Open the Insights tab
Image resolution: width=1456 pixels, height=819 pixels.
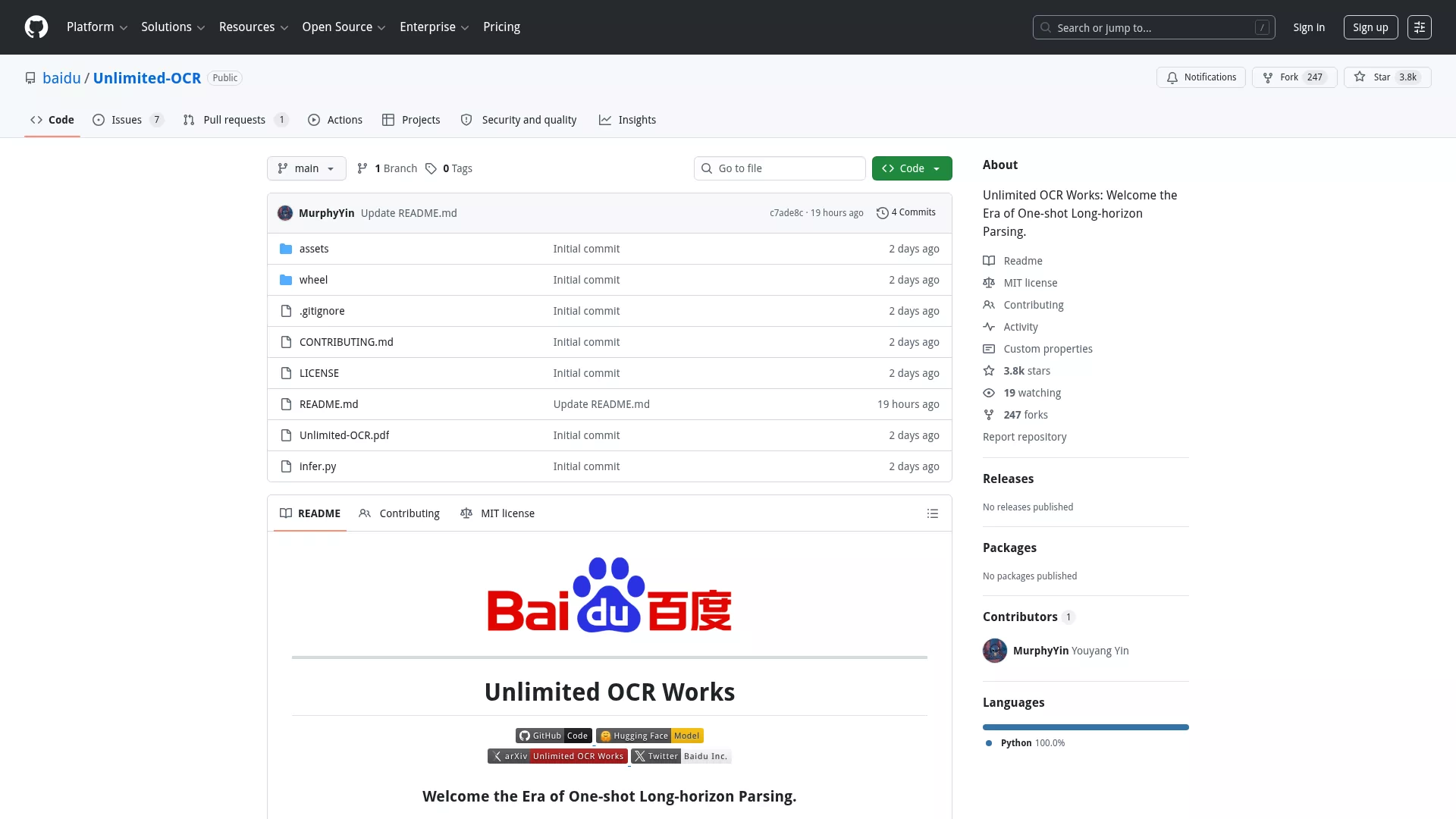point(627,120)
